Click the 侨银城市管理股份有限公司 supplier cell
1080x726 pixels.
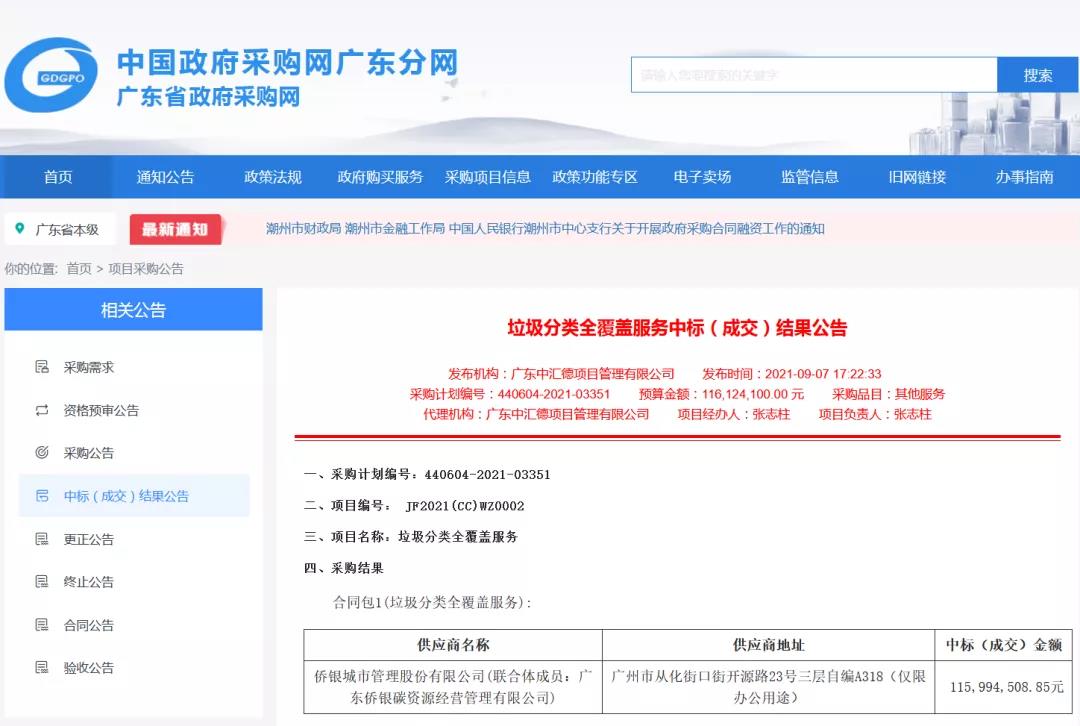pyautogui.click(x=453, y=687)
